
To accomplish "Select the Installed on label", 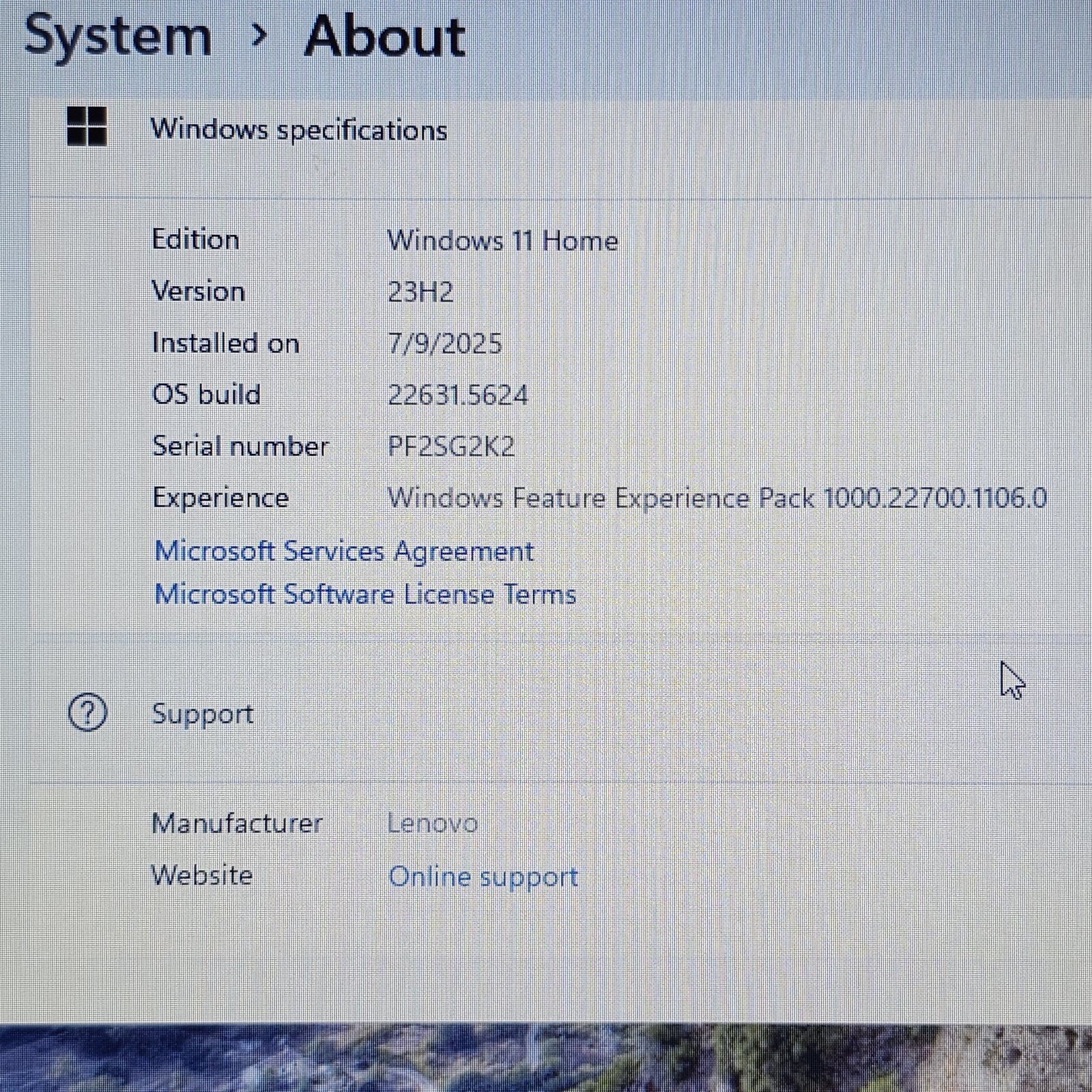I will (x=225, y=343).
